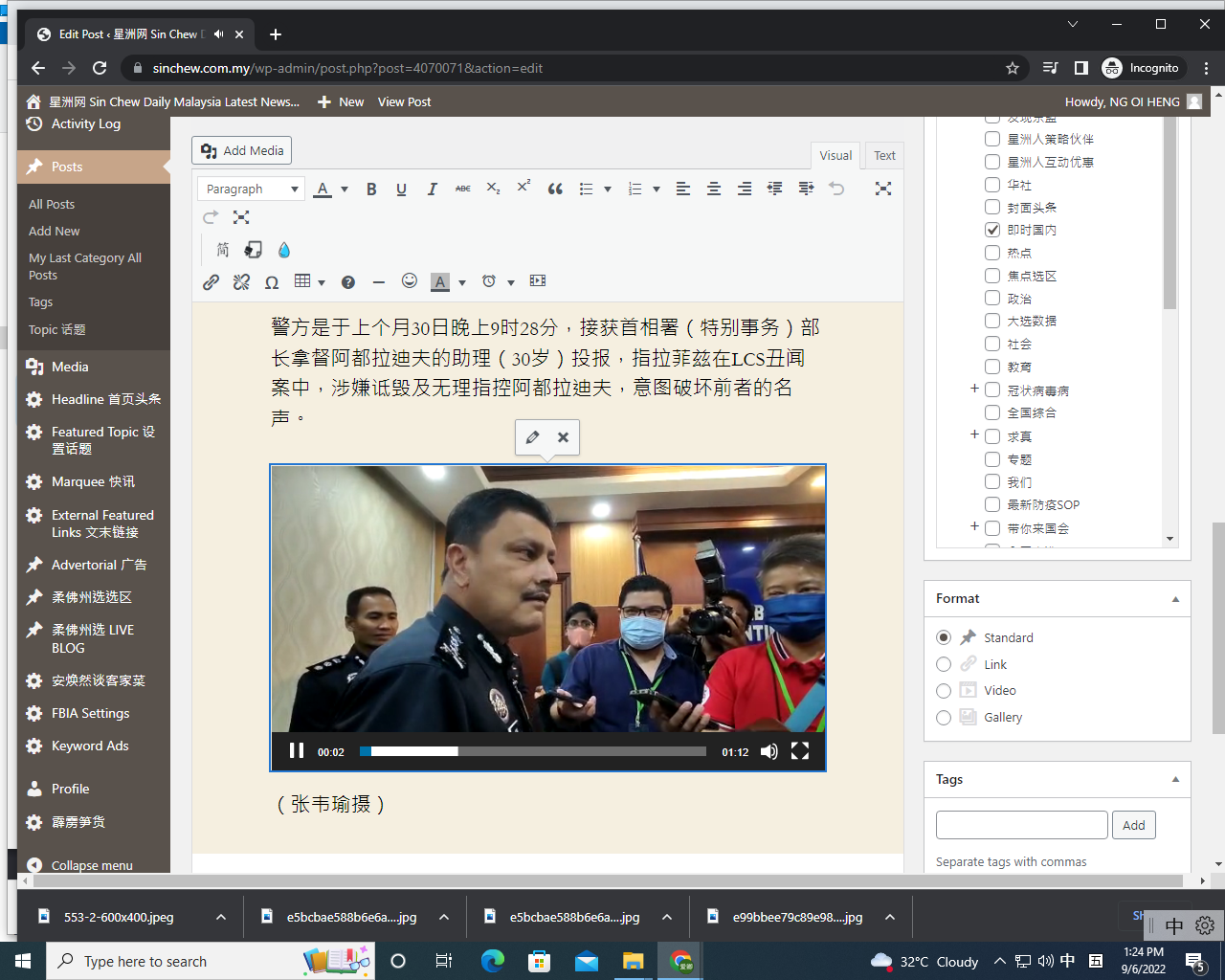The height and width of the screenshot is (980, 1225).
Task: Apply italic formatting
Action: (x=432, y=189)
